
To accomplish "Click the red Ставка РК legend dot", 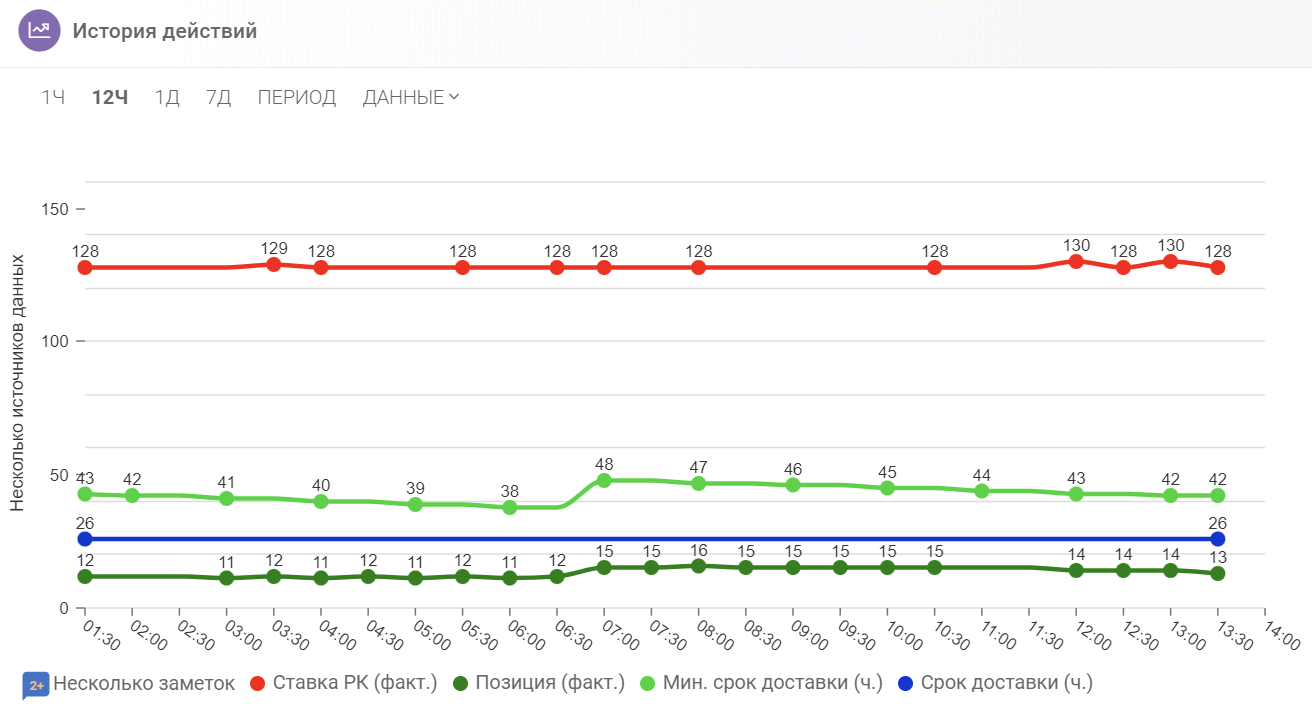I will tap(257, 684).
